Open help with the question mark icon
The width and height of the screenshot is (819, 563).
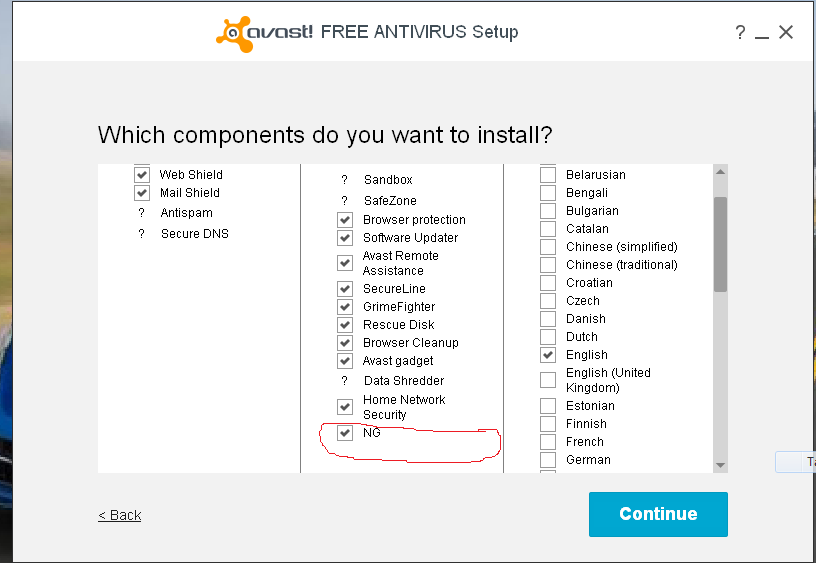tap(740, 33)
